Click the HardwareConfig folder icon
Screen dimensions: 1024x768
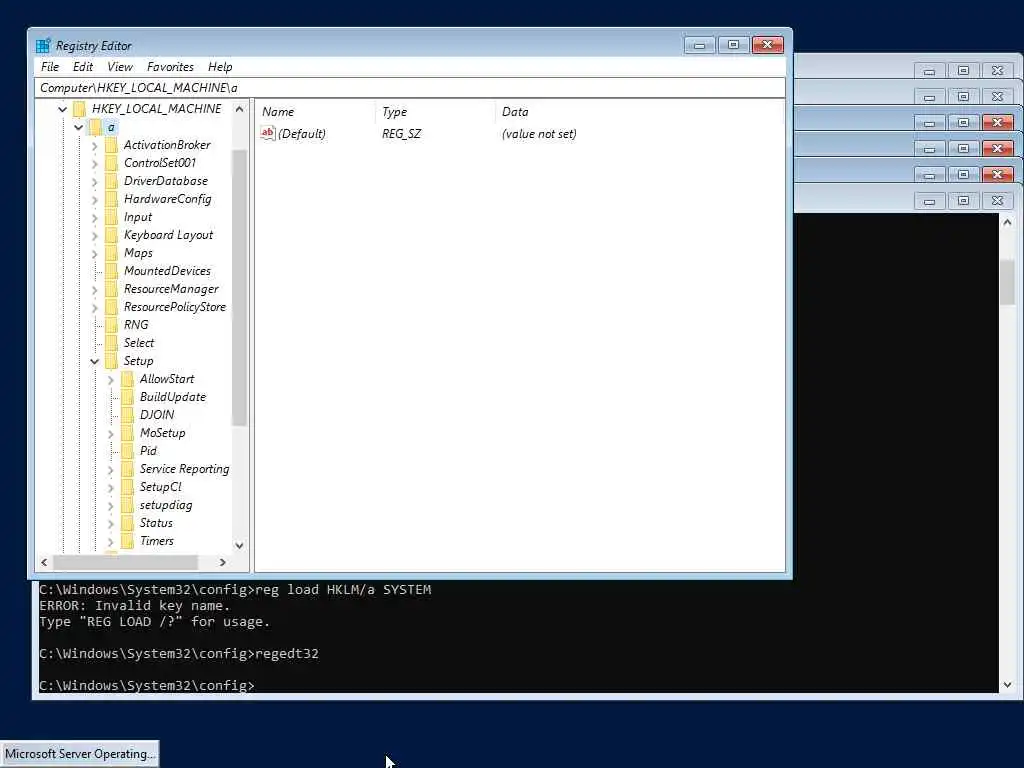point(112,199)
